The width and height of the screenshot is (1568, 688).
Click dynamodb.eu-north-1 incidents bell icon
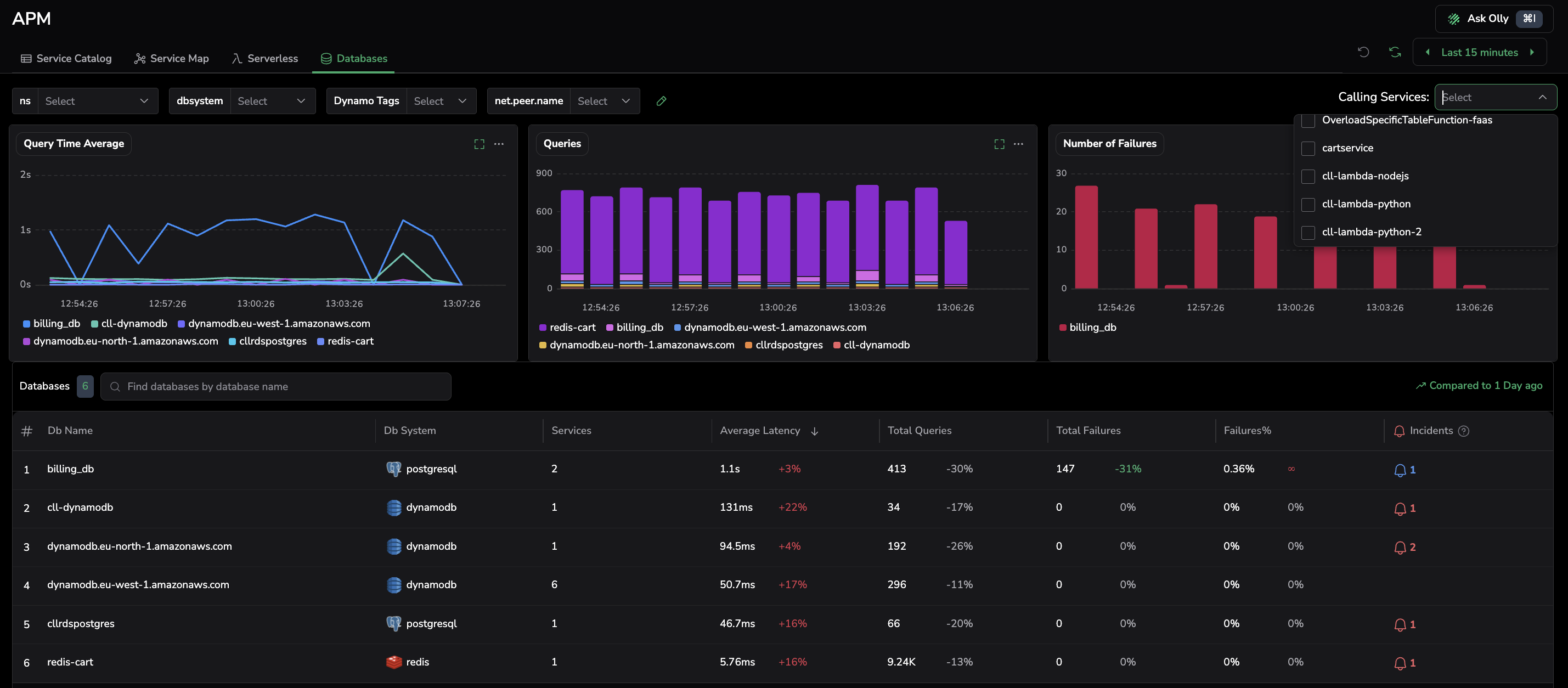tap(1400, 548)
